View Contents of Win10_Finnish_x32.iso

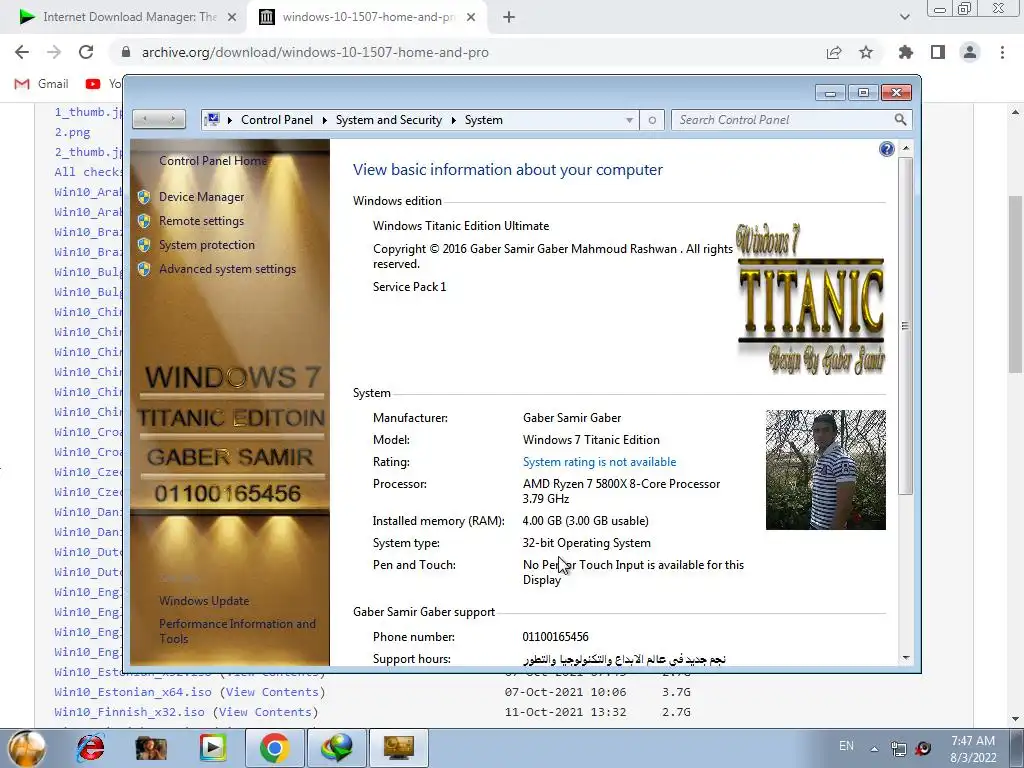pos(265,712)
